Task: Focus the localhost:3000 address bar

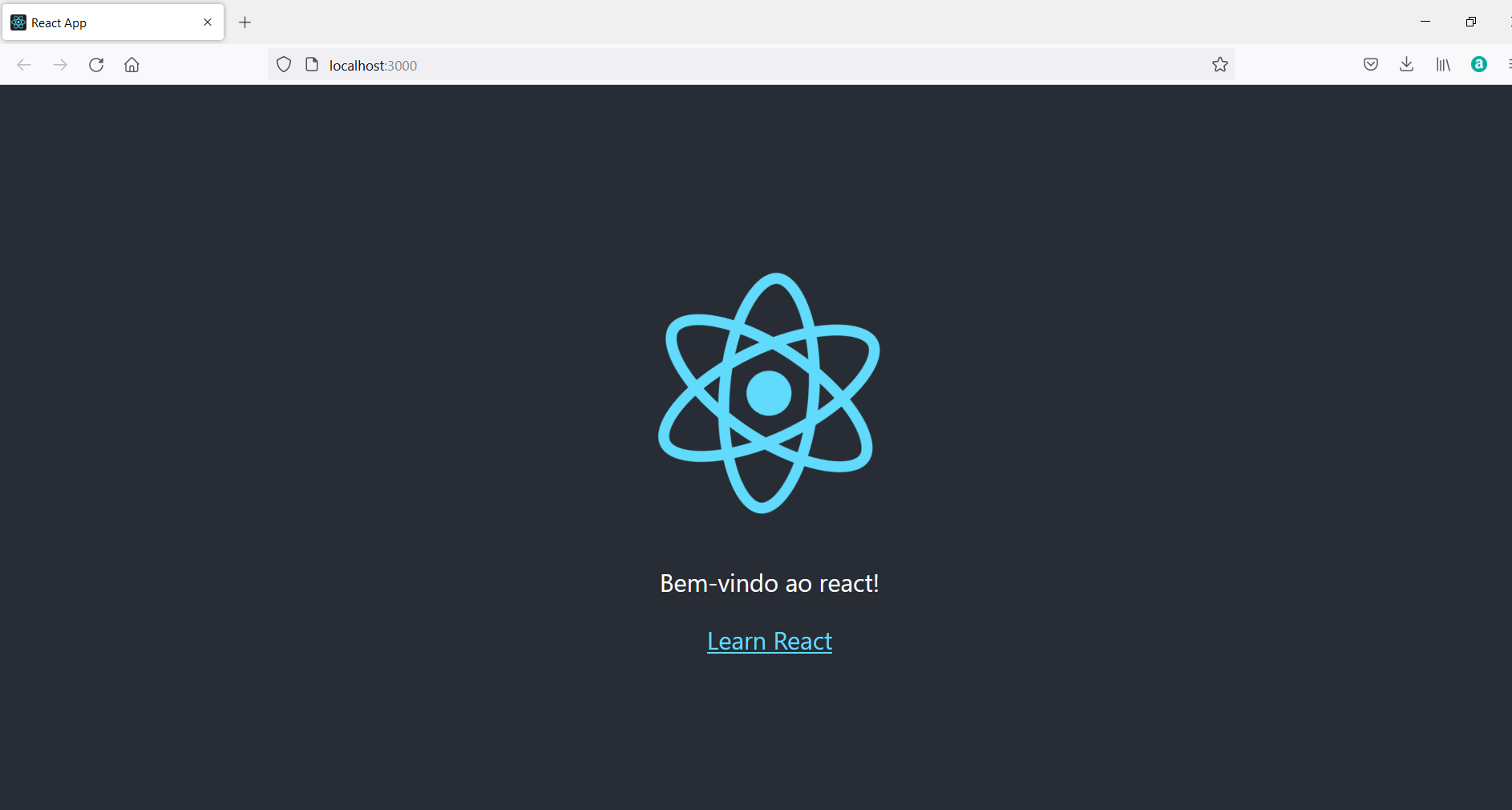Action: [750, 65]
